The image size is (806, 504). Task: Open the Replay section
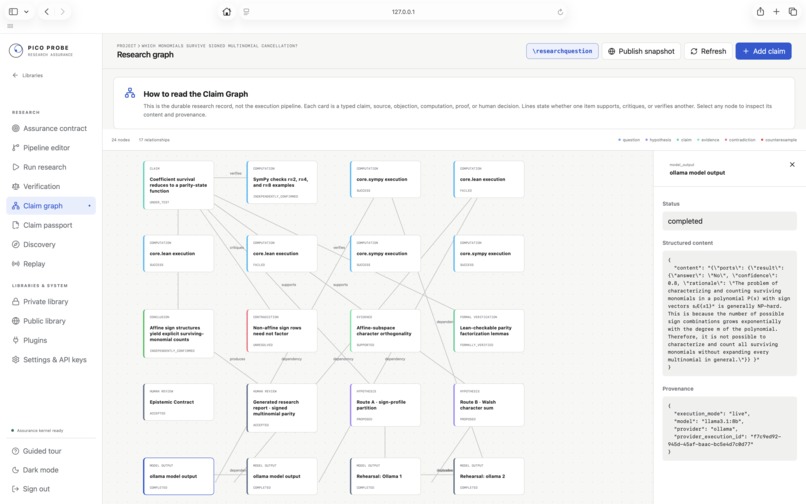pos(51,264)
